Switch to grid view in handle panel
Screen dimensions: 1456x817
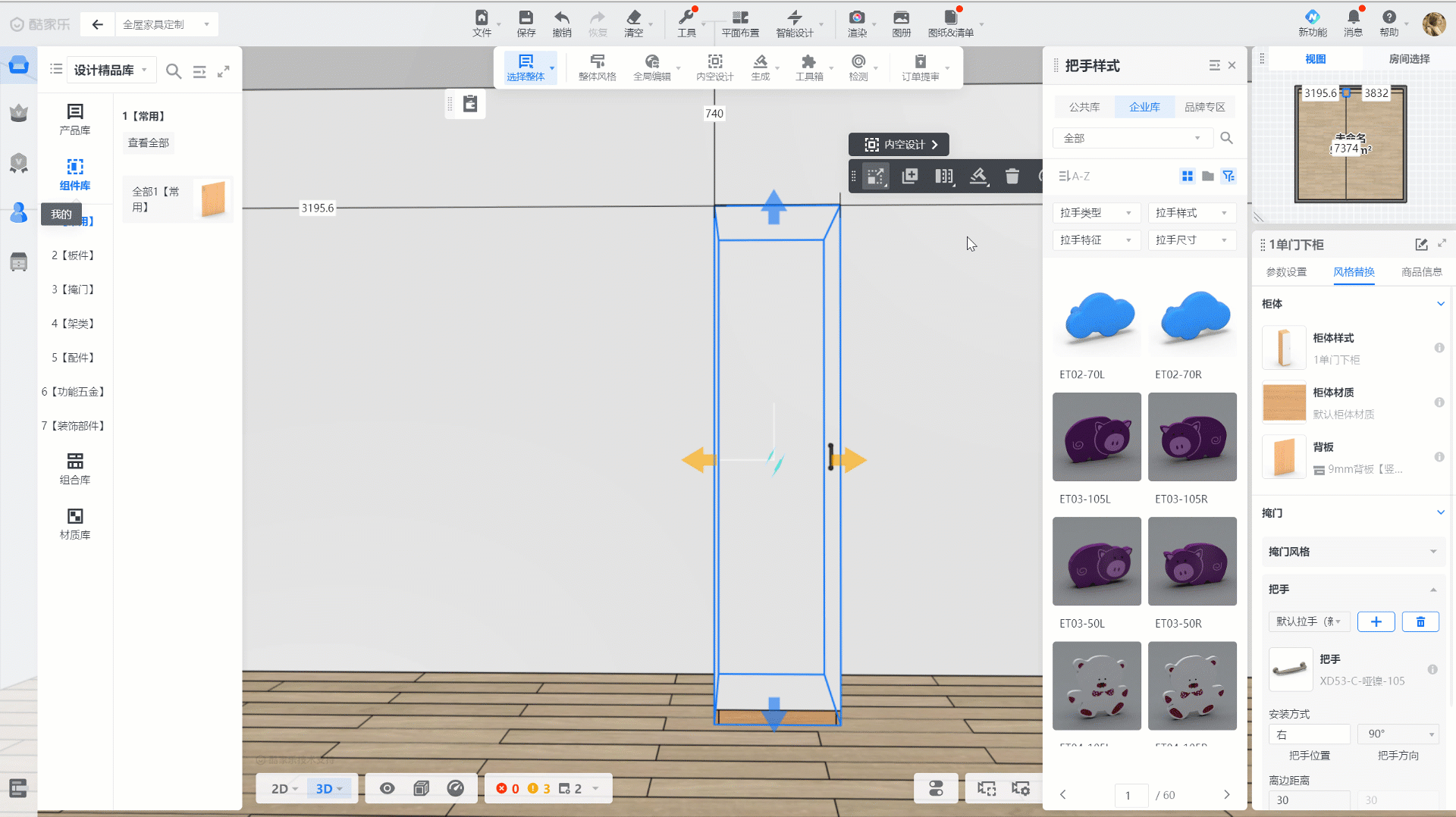click(1187, 177)
